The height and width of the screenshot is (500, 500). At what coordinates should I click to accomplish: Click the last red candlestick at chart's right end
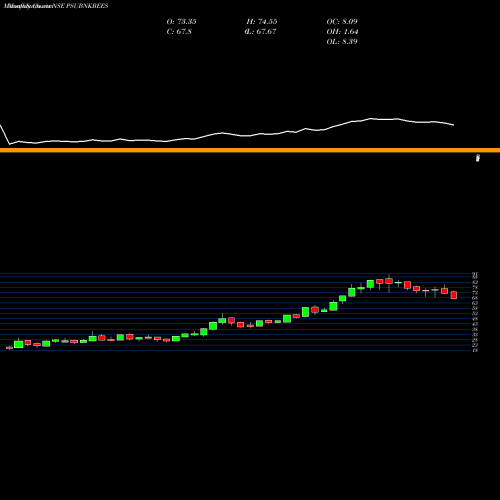454,295
